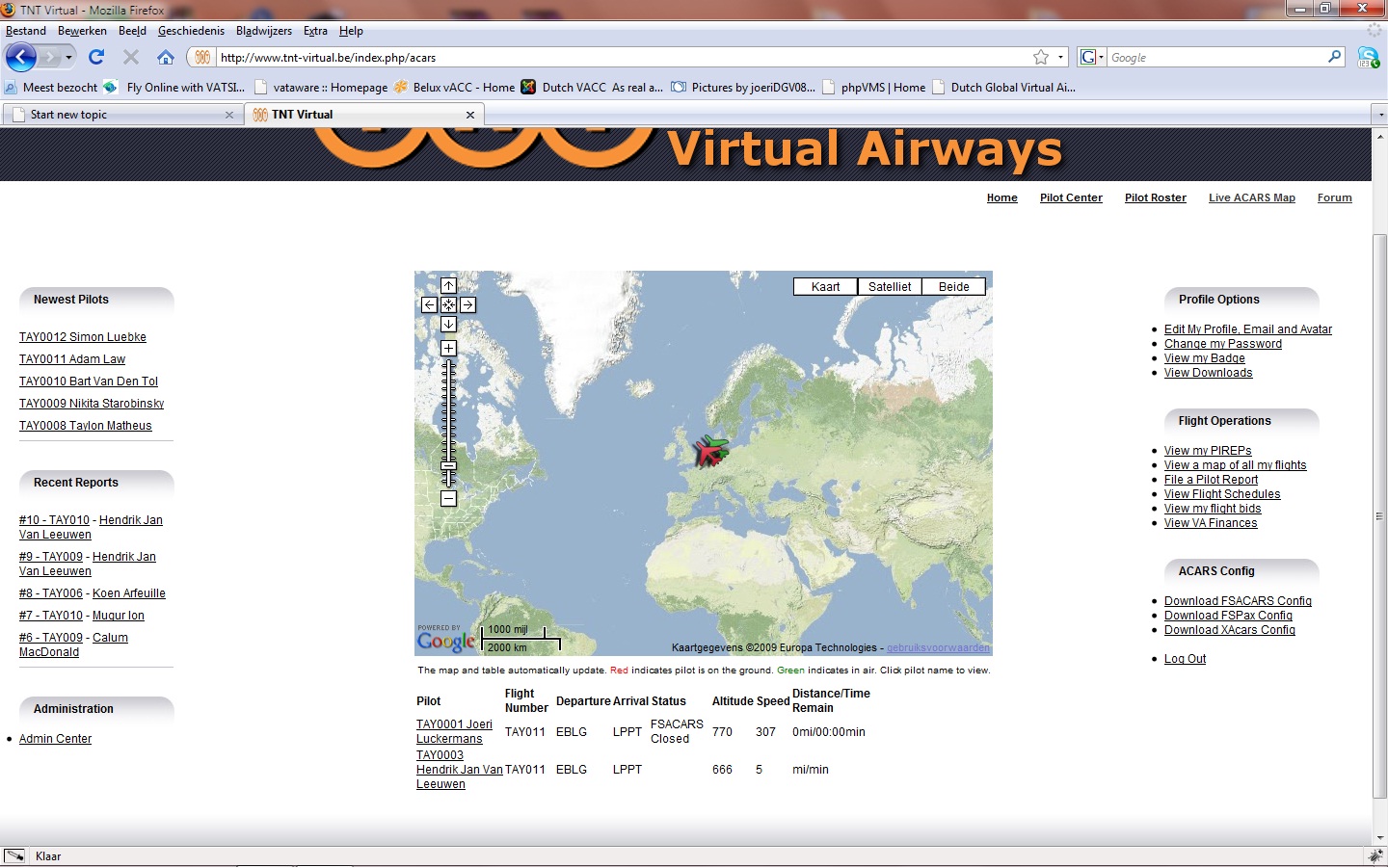Go to the Pilot Center page
1388x868 pixels.
coord(1071,197)
